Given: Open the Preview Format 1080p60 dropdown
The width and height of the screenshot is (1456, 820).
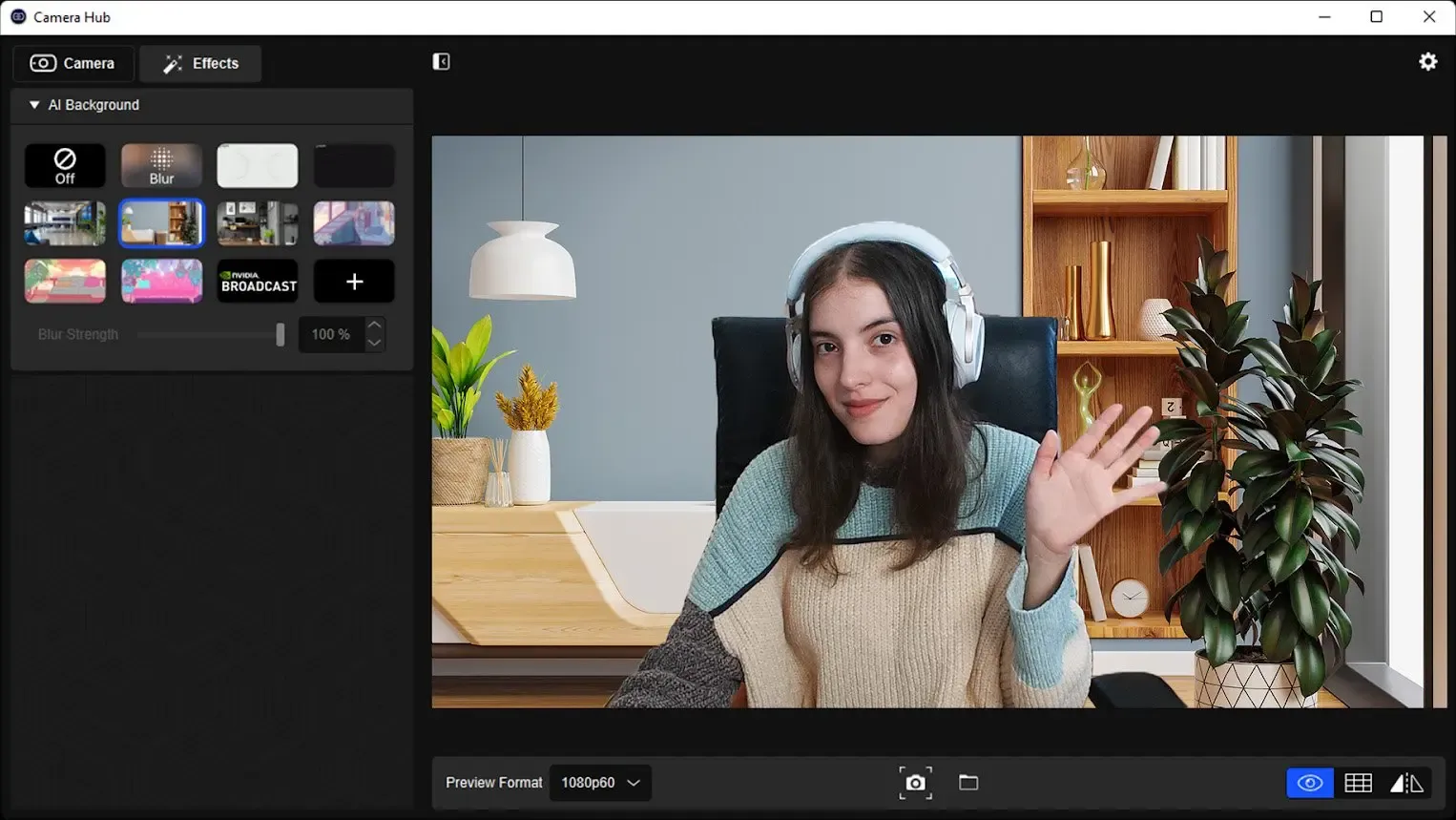Looking at the screenshot, I should click(x=600, y=783).
